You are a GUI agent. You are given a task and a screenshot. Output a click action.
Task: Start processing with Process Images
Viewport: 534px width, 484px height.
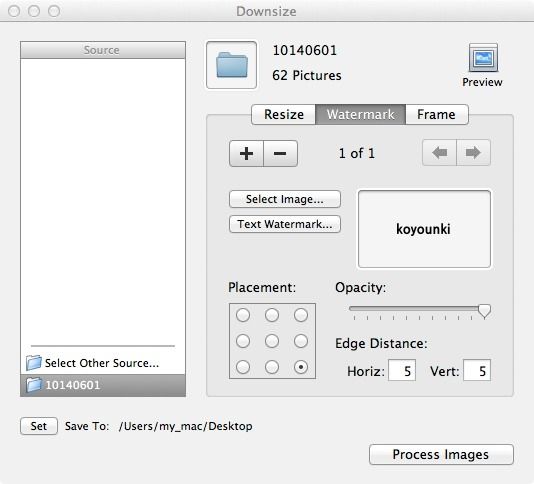pyautogui.click(x=441, y=454)
